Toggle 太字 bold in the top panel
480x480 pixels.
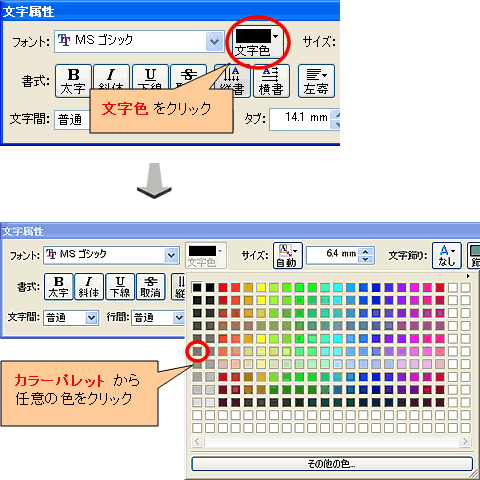[73, 81]
